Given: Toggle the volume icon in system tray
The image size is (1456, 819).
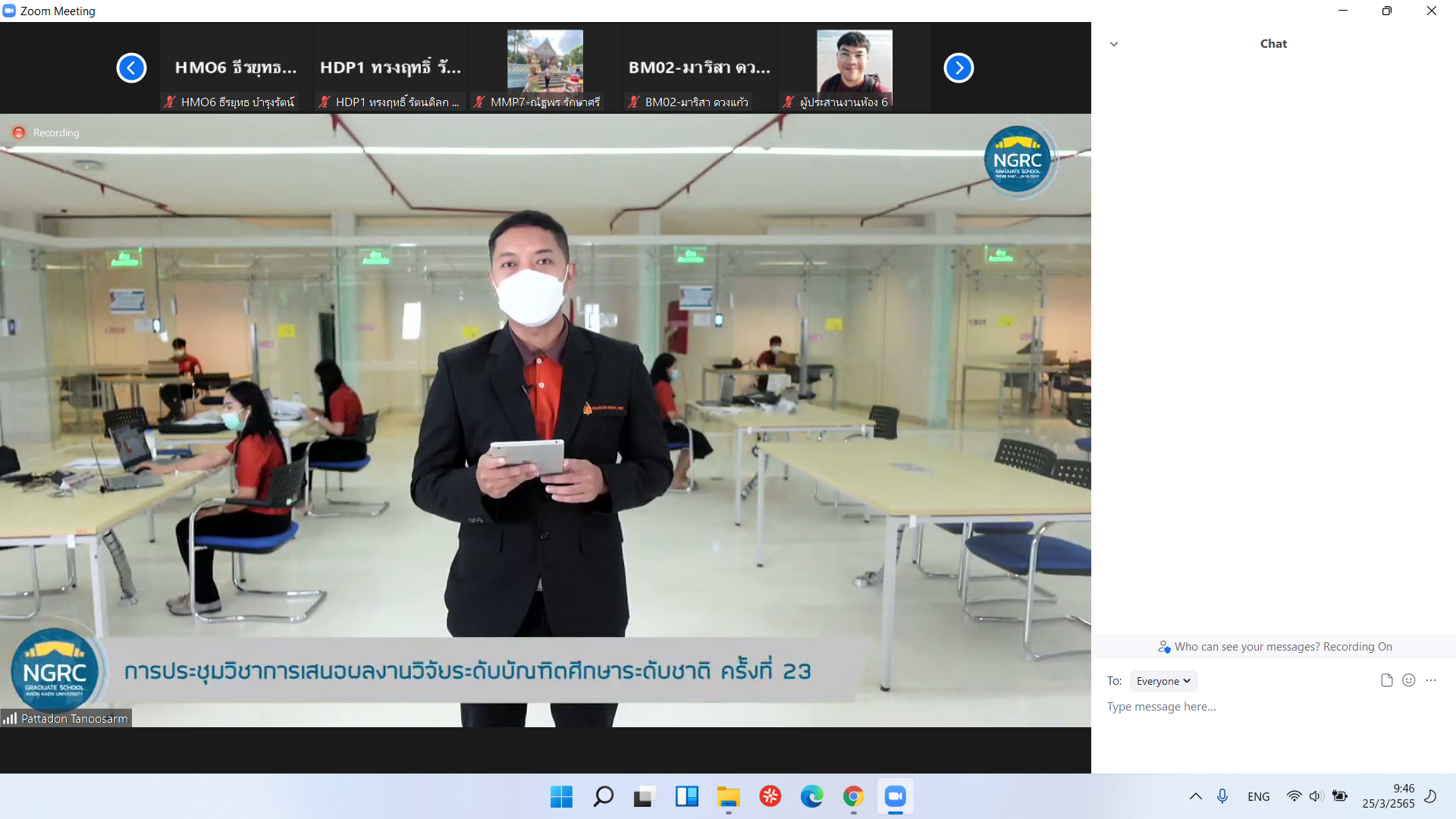Looking at the screenshot, I should [x=1316, y=796].
